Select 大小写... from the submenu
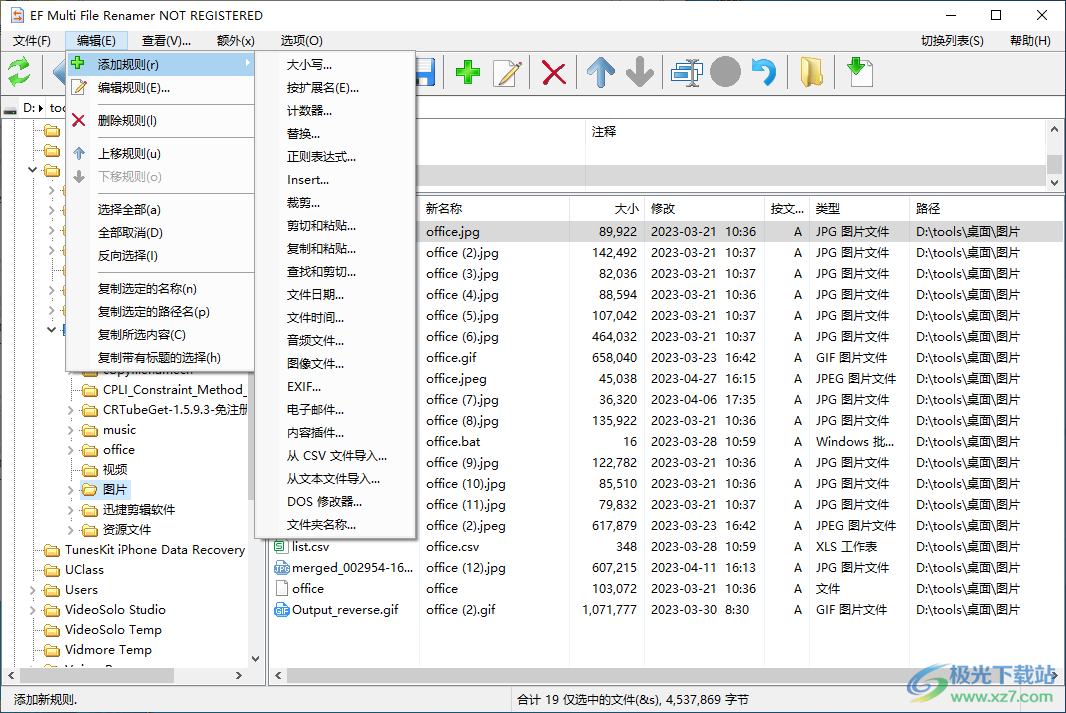This screenshot has width=1066, height=713. pyautogui.click(x=335, y=65)
